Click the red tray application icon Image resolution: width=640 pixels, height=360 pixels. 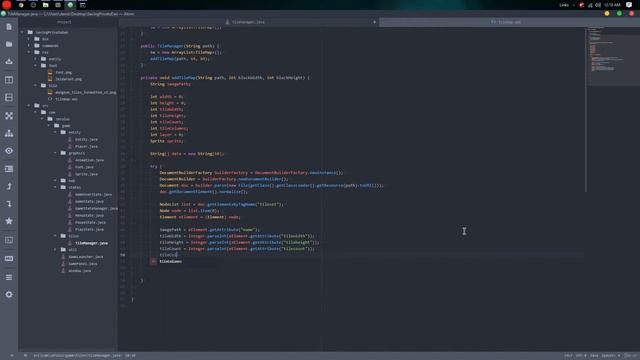point(582,5)
